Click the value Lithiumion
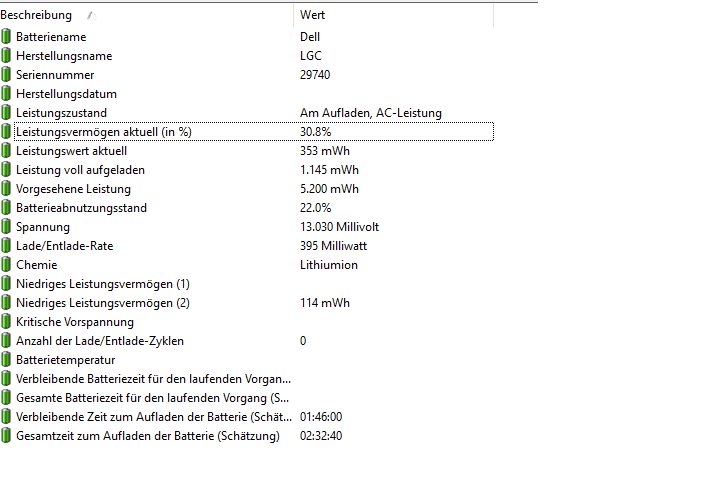The width and height of the screenshot is (724, 477). click(x=329, y=265)
